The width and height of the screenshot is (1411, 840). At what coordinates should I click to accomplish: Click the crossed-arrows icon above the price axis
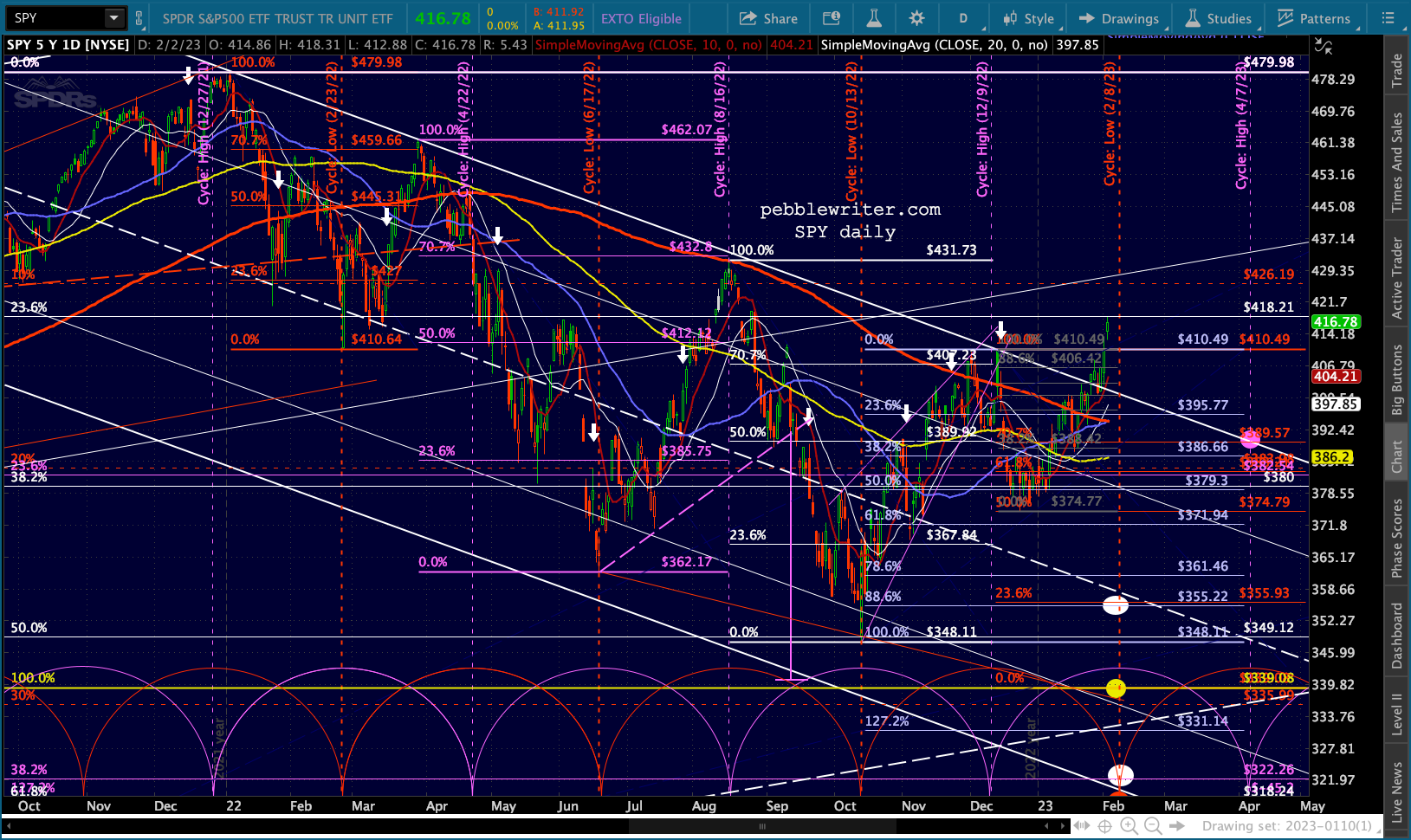[x=1323, y=46]
